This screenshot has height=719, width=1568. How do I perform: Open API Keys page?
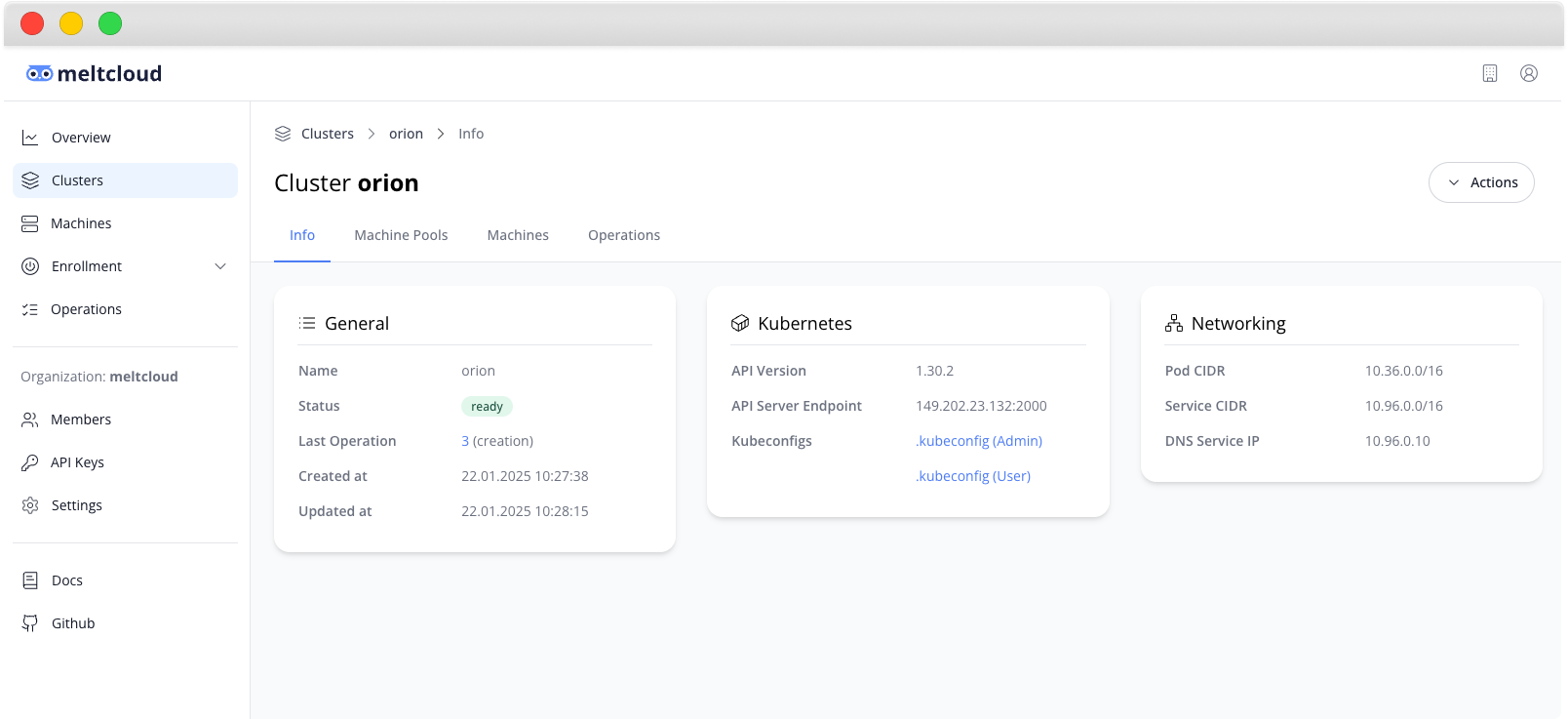[x=125, y=462]
